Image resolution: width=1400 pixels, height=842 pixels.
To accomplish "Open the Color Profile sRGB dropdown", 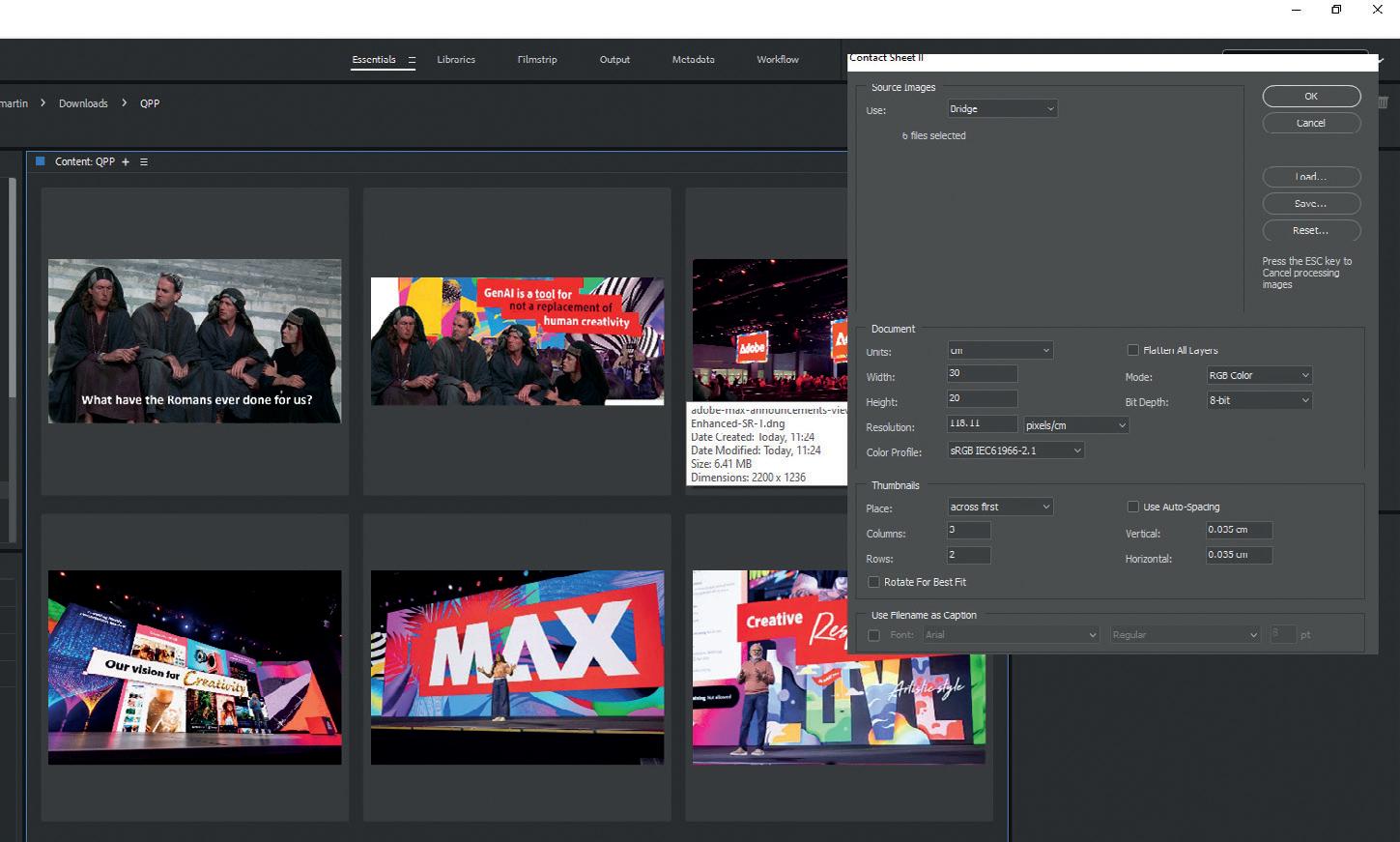I will click(x=1015, y=450).
